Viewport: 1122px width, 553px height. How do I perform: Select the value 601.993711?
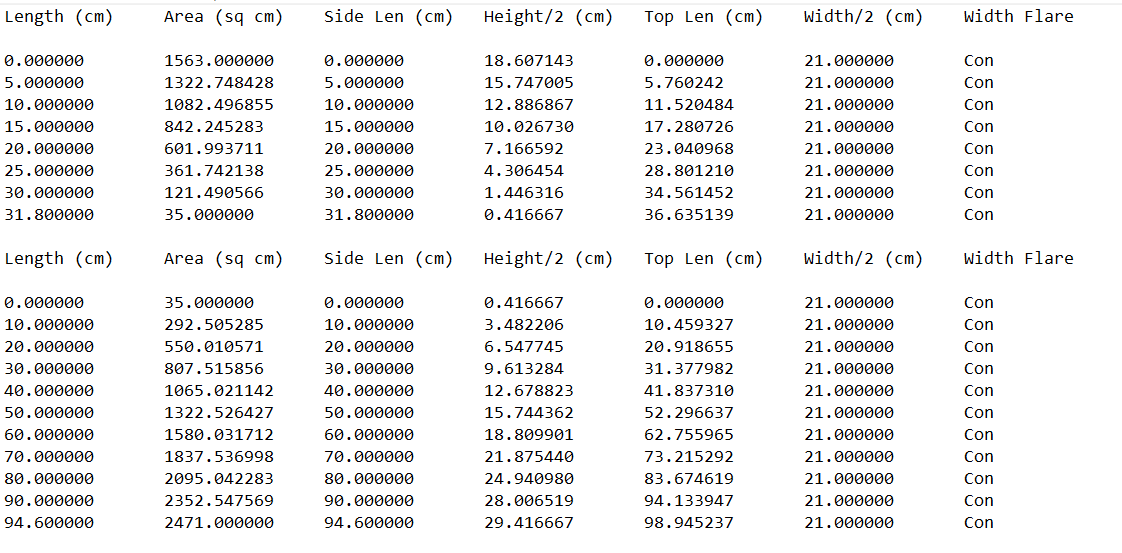[213, 150]
